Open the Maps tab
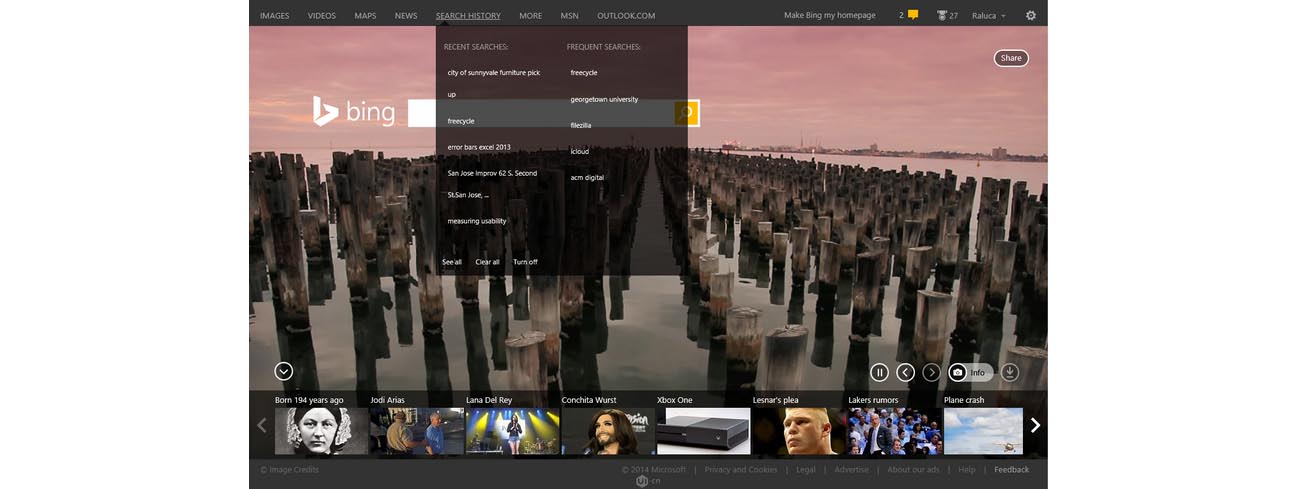 (365, 16)
